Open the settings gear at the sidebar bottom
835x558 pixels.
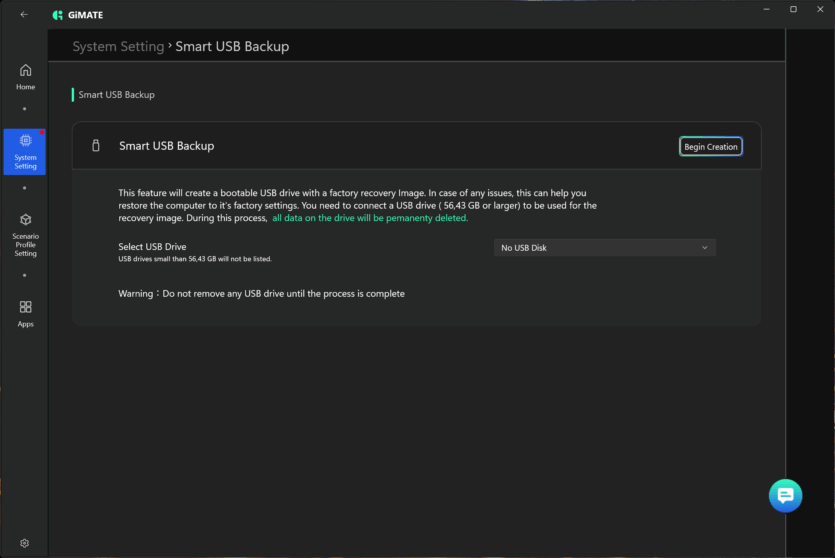tap(25, 543)
